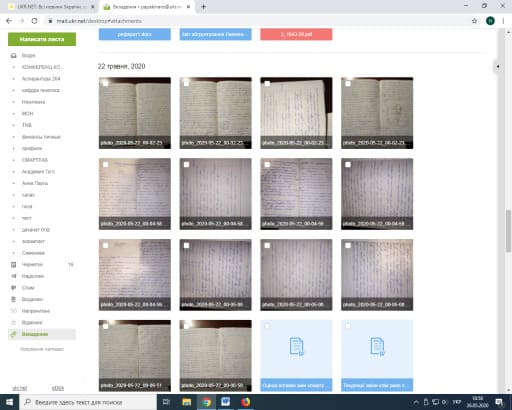Click the browser bookmark star icon
512x410 pixels.
pos(474,21)
